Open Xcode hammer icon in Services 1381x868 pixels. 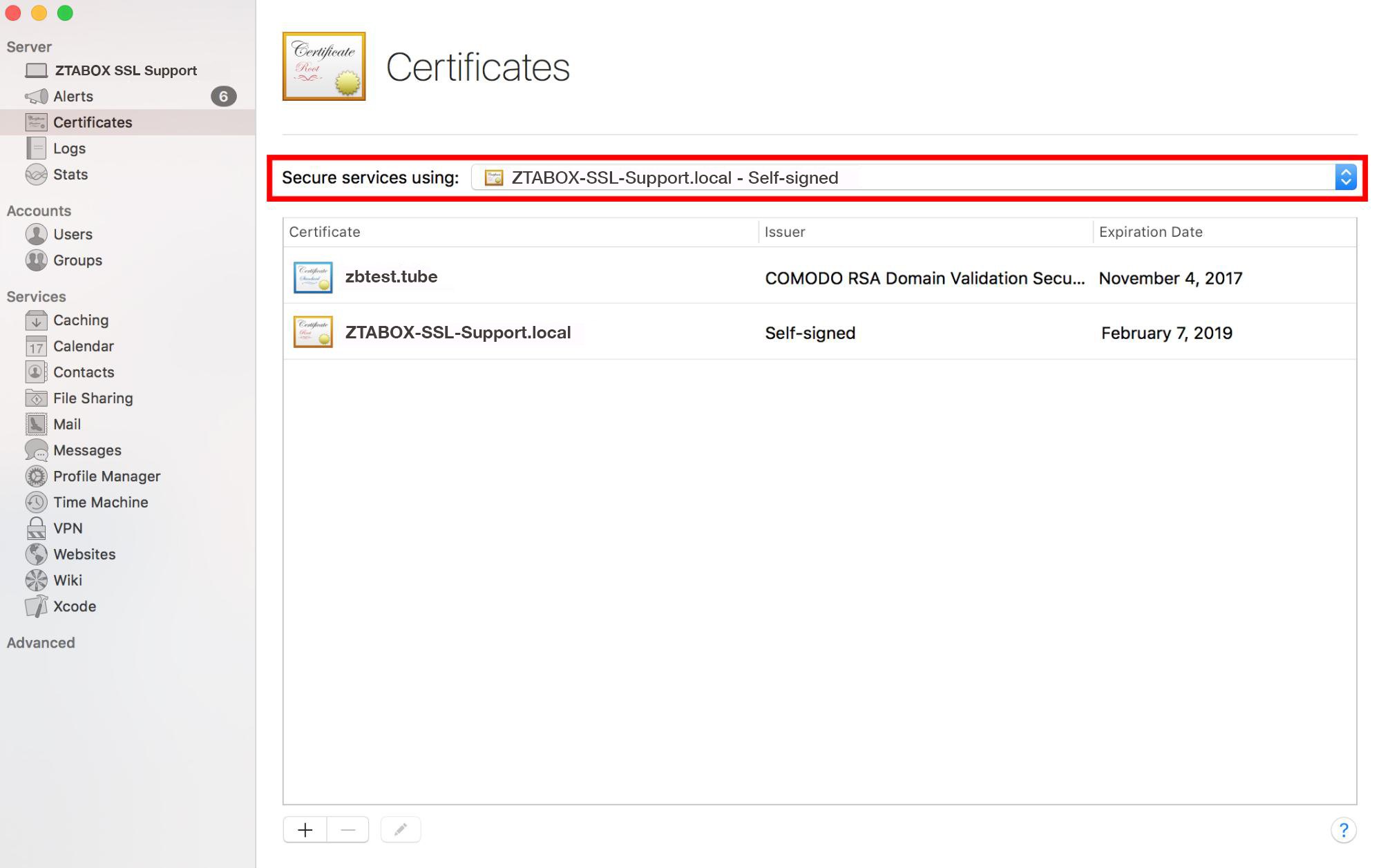36,607
